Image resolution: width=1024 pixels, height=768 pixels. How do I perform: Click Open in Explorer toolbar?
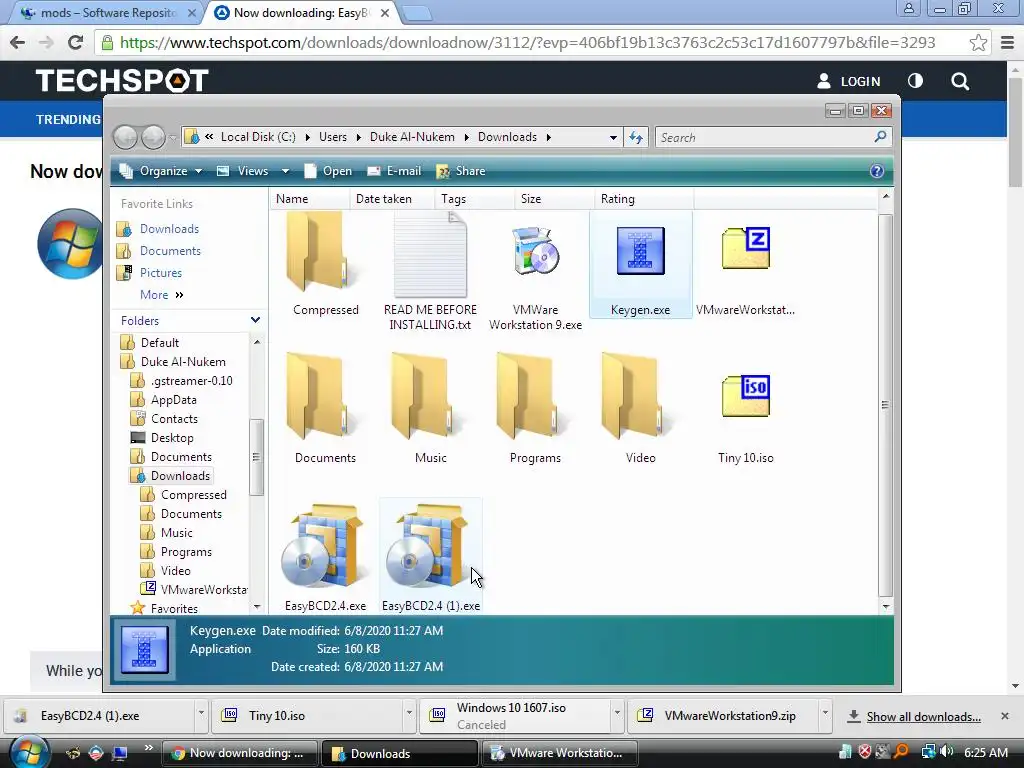point(328,171)
